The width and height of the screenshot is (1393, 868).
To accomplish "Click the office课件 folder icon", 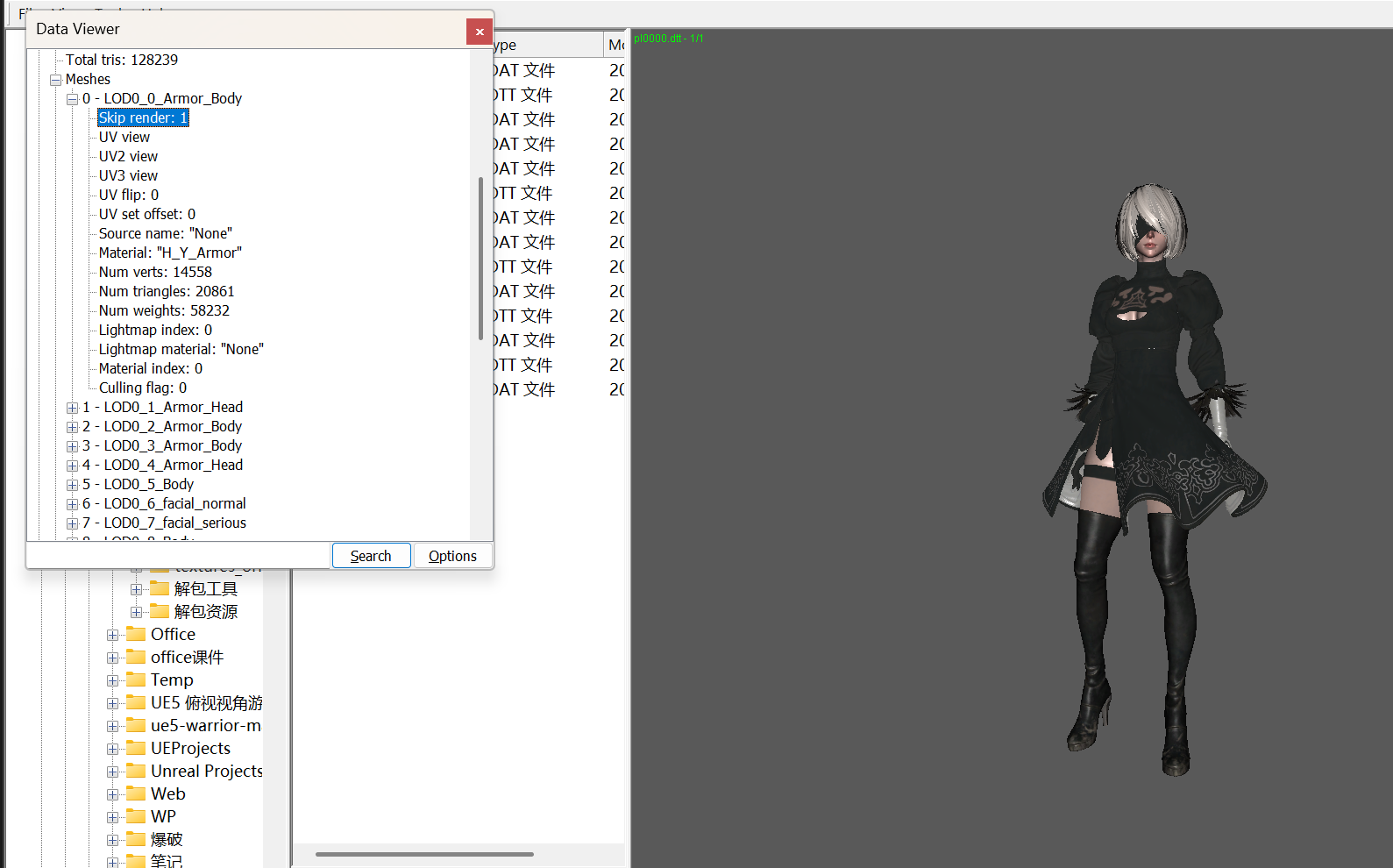I will (x=136, y=657).
